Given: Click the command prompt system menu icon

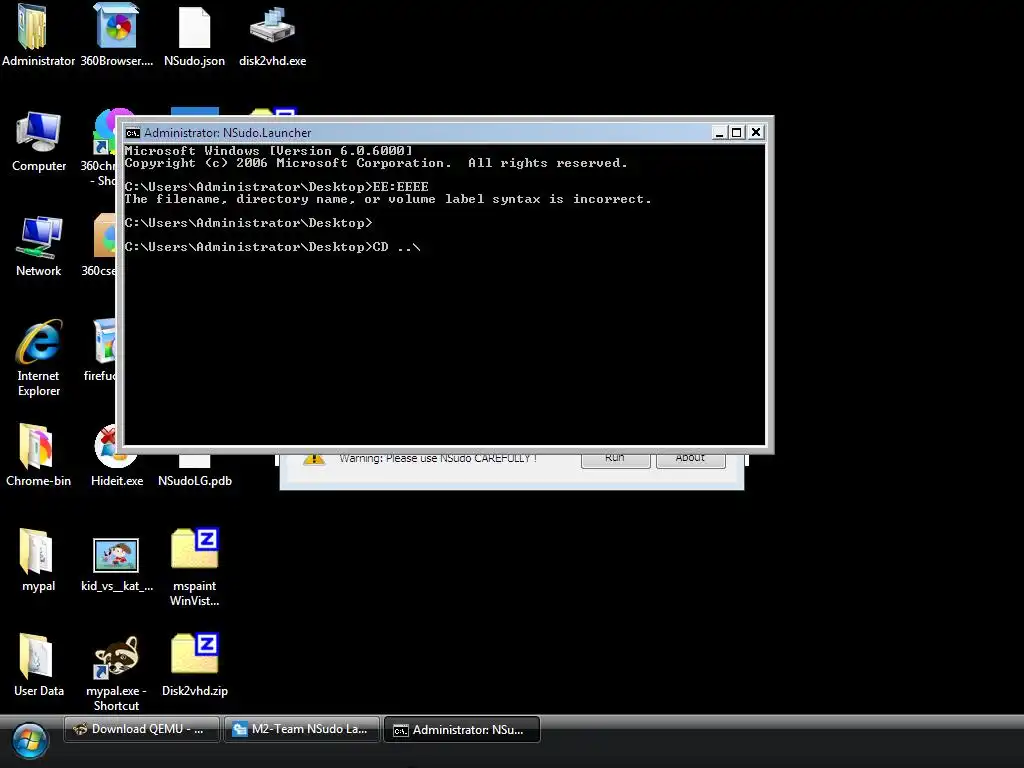Looking at the screenshot, I should [133, 133].
